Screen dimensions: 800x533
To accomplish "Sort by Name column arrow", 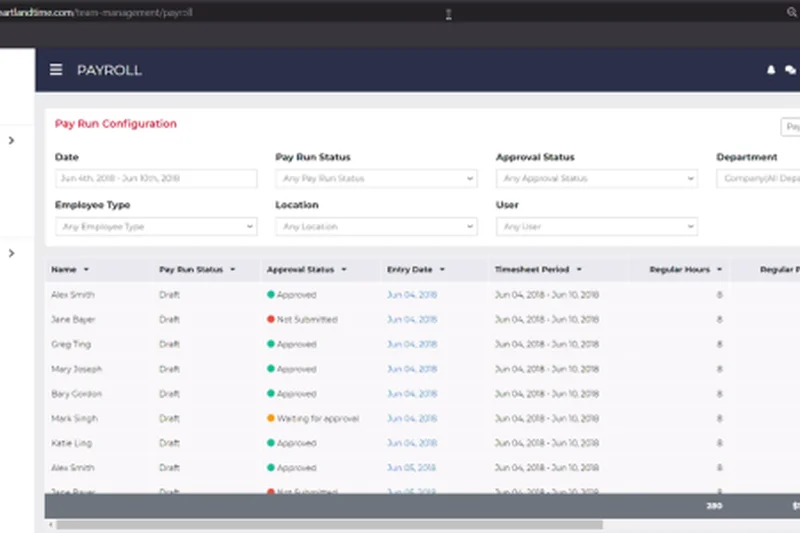I will click(x=86, y=270).
